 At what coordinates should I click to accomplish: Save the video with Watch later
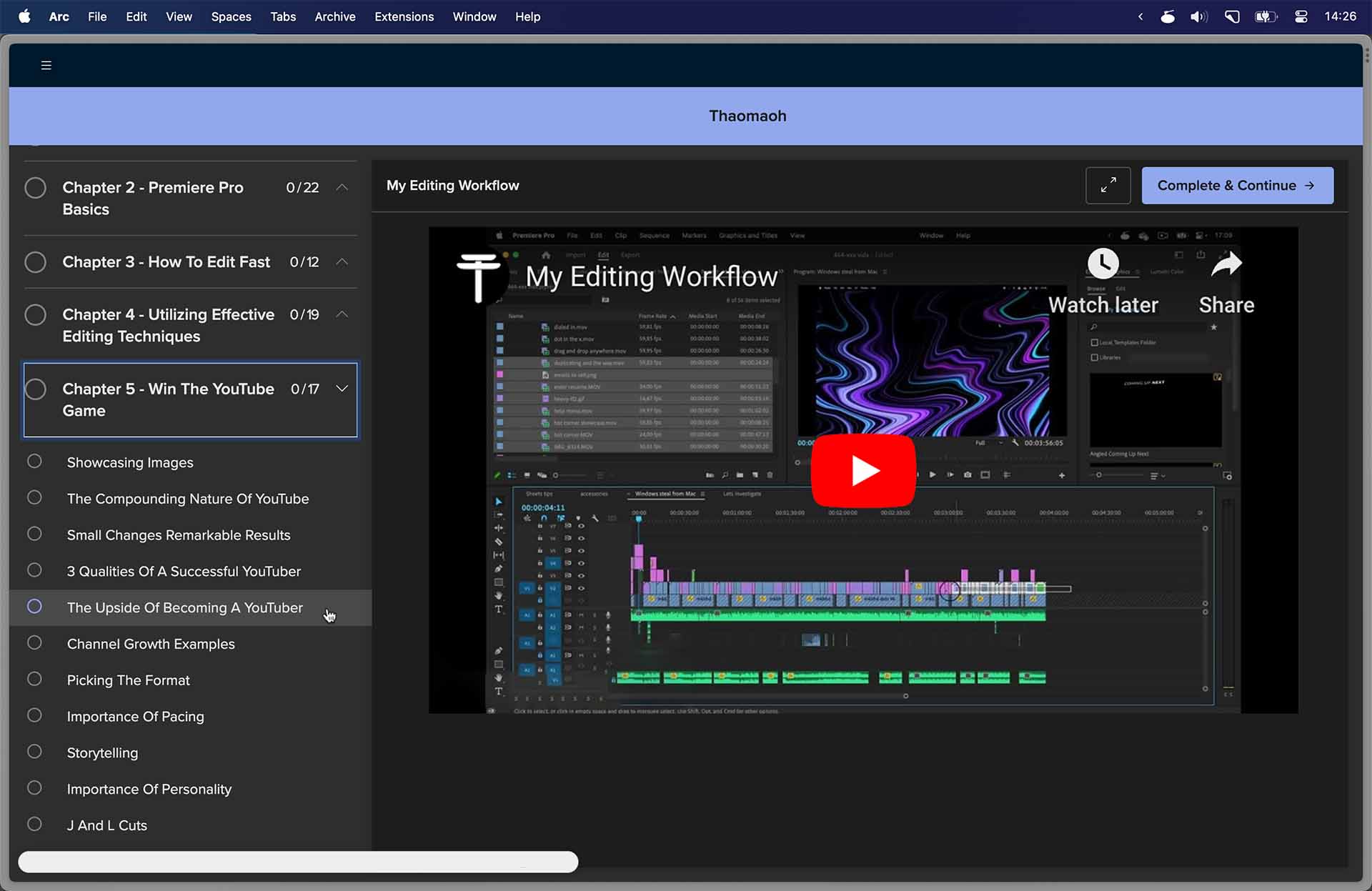[x=1103, y=263]
